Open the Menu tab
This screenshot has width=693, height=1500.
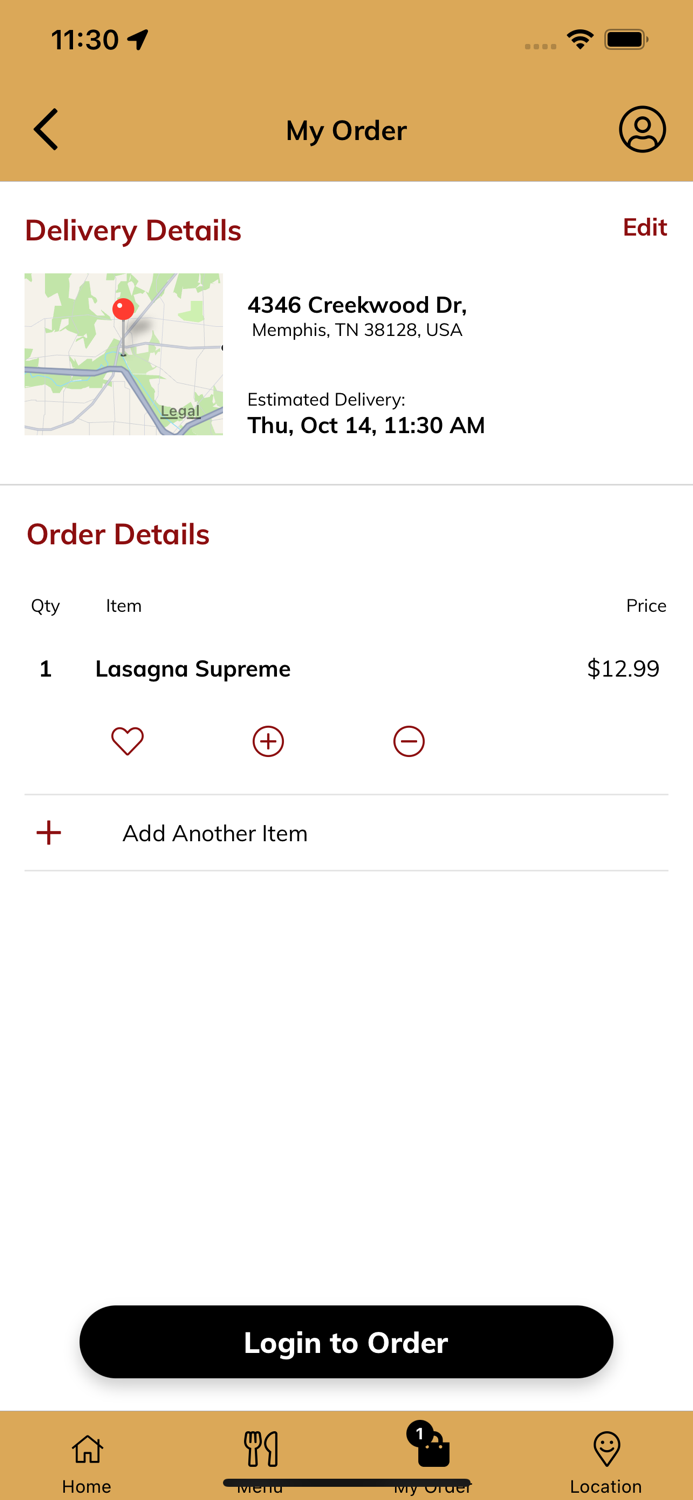click(x=260, y=1458)
